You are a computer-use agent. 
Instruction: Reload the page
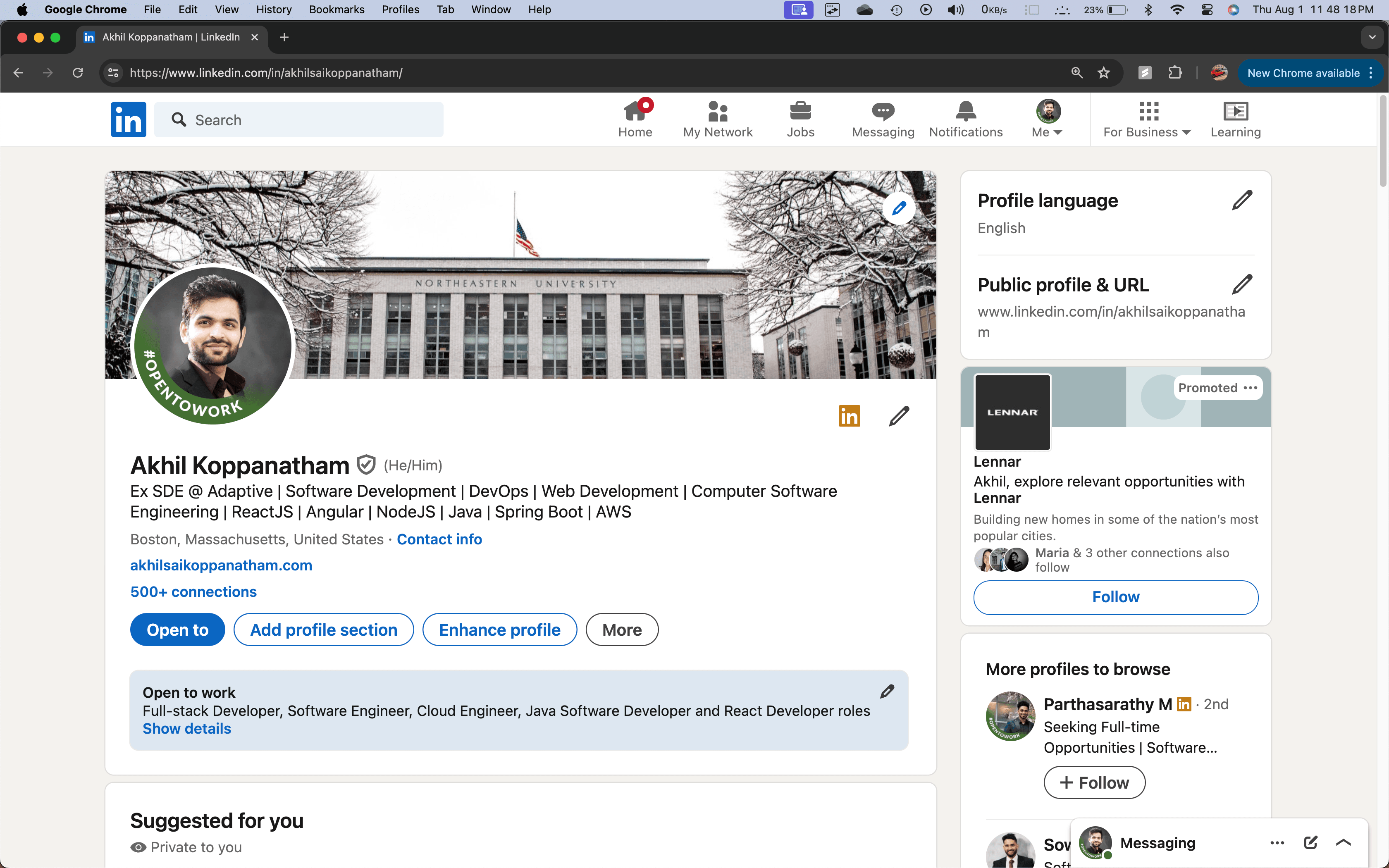click(77, 73)
